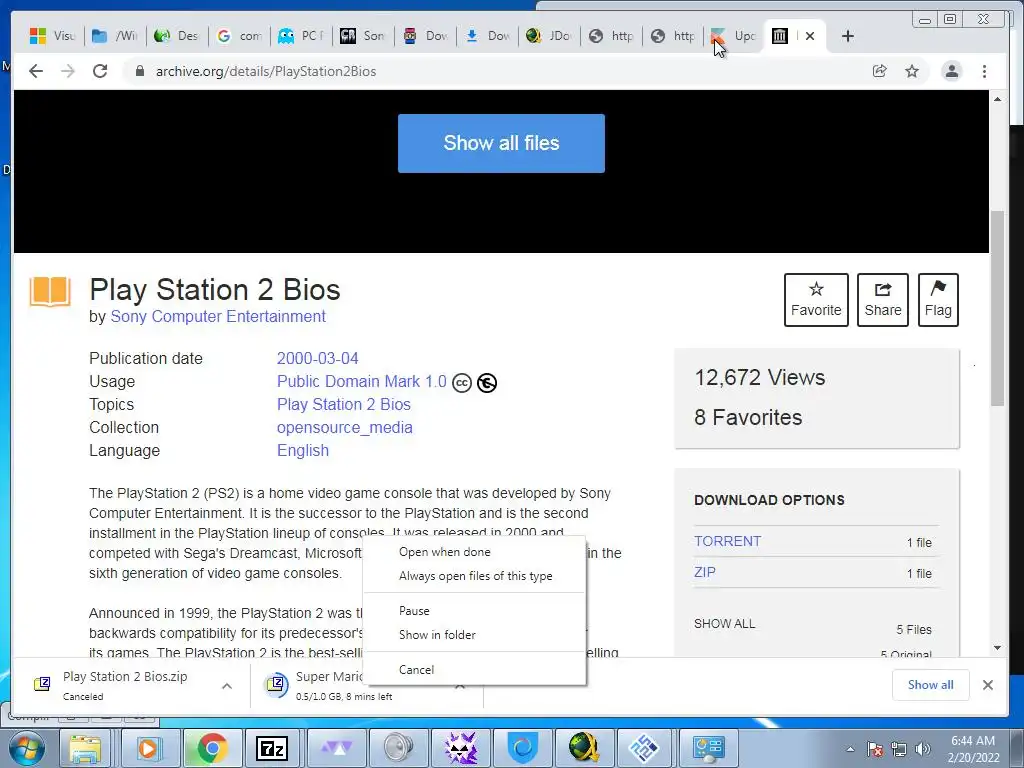Switch to the Google com tab
The width and height of the screenshot is (1024, 768).
[239, 36]
